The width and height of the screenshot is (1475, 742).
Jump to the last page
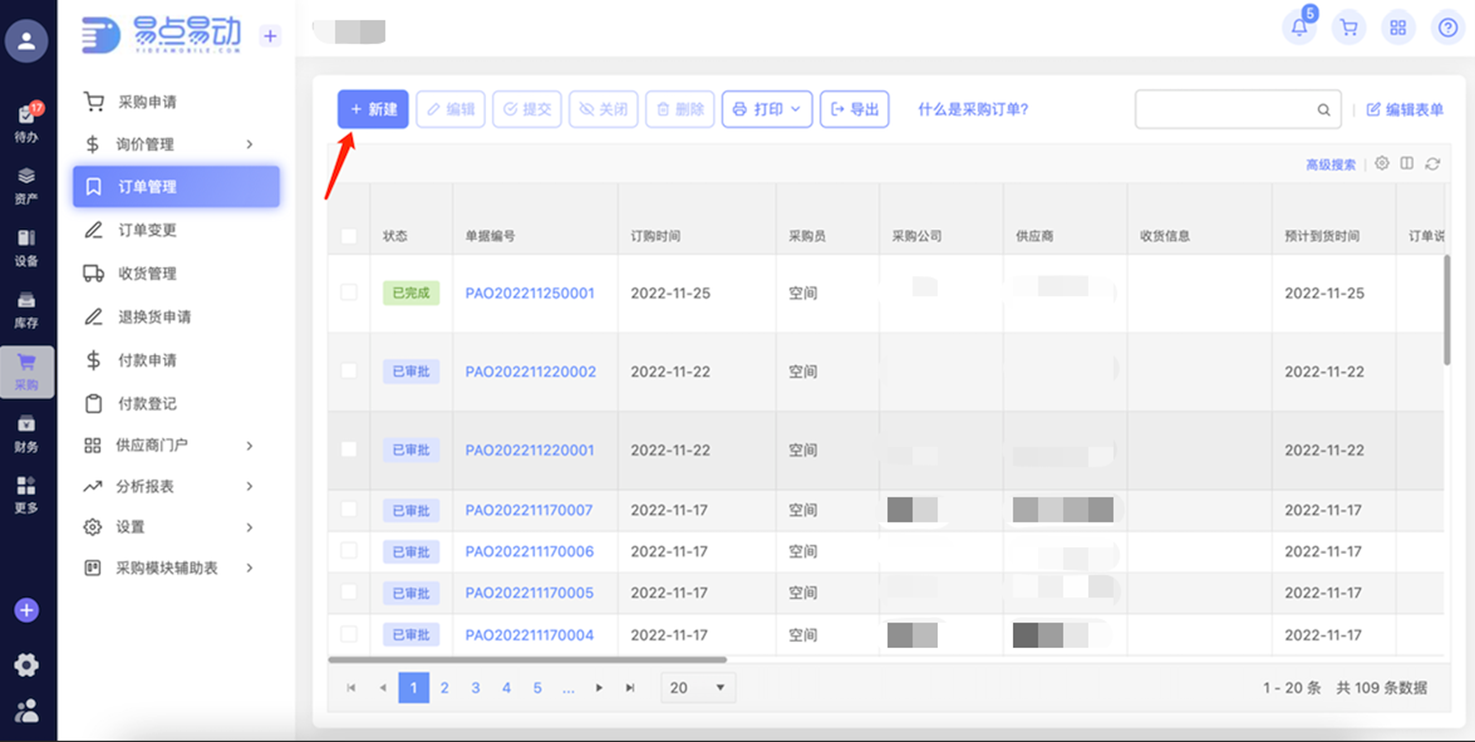[630, 688]
